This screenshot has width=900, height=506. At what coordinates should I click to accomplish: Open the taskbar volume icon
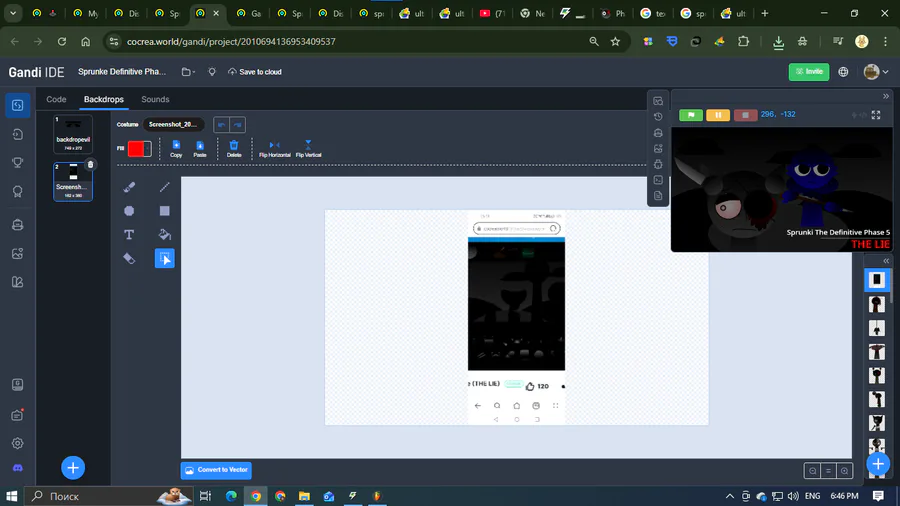pos(793,496)
